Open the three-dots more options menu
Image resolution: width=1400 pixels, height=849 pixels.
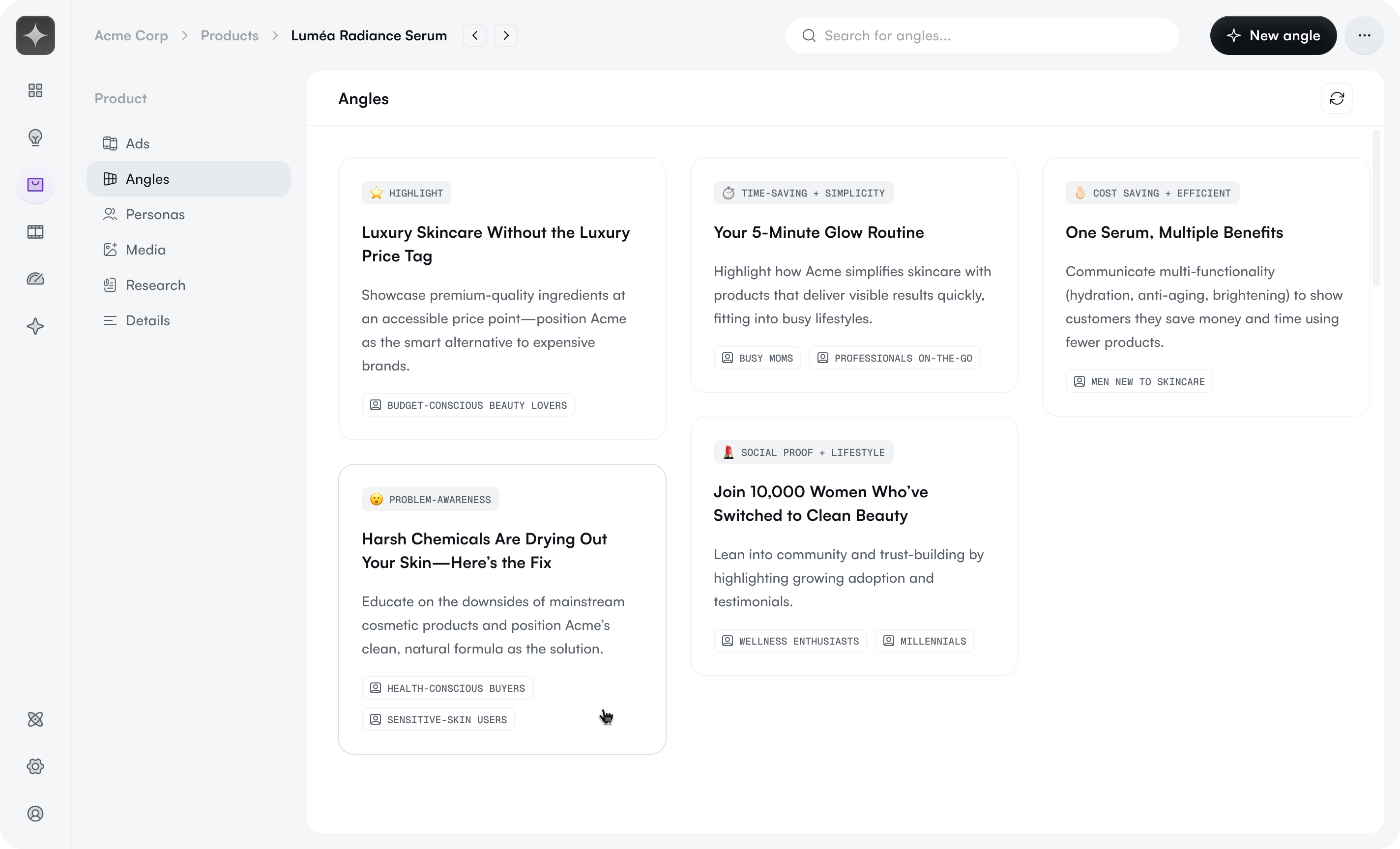coord(1364,35)
